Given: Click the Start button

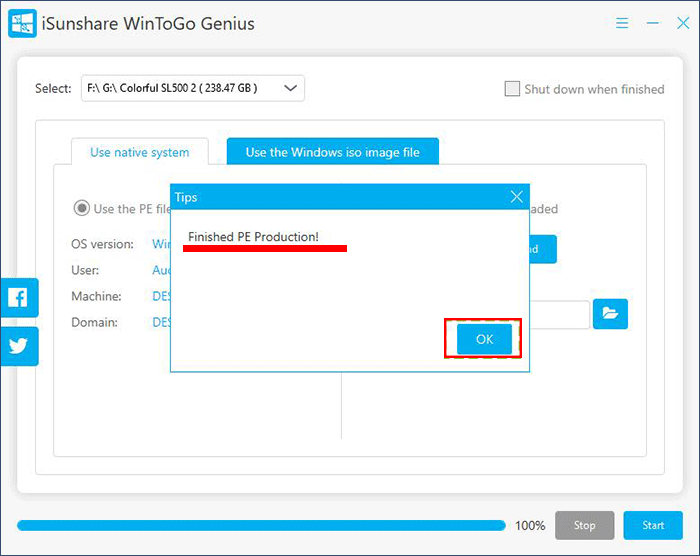Looking at the screenshot, I should pyautogui.click(x=652, y=525).
